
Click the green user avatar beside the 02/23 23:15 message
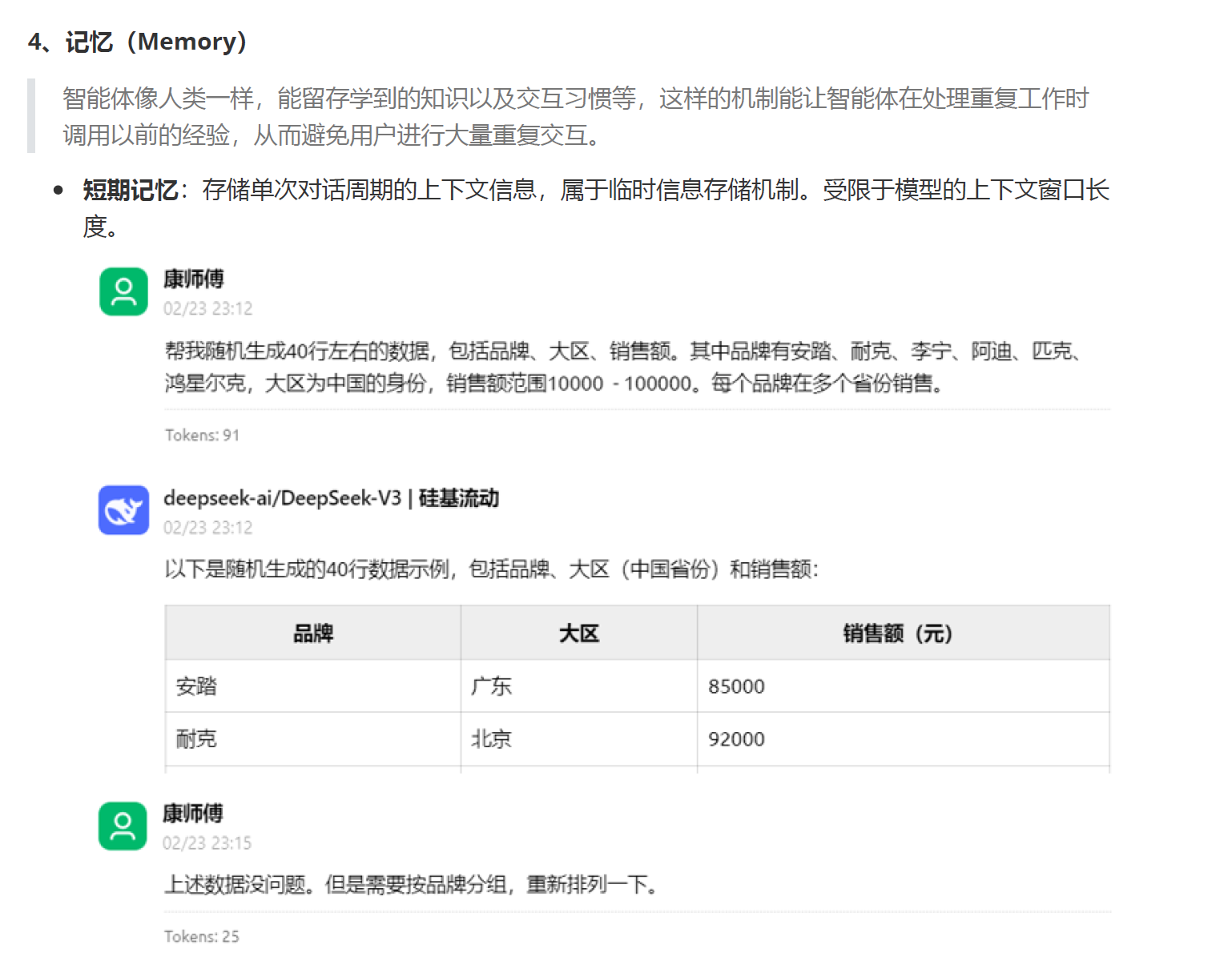click(x=123, y=826)
